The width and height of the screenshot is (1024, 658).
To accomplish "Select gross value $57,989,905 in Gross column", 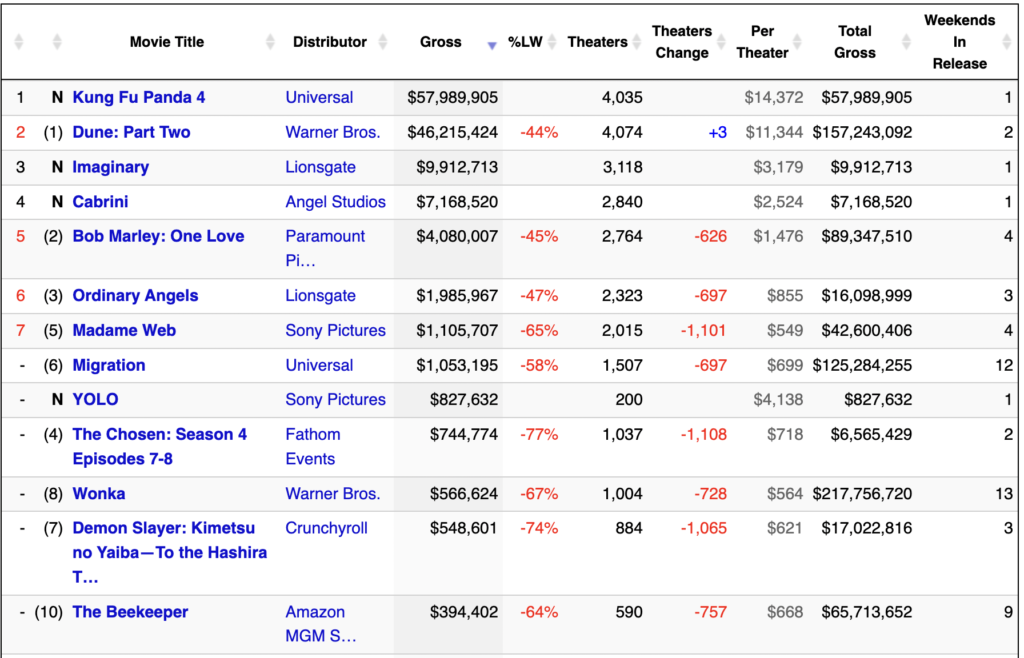I will click(x=452, y=97).
